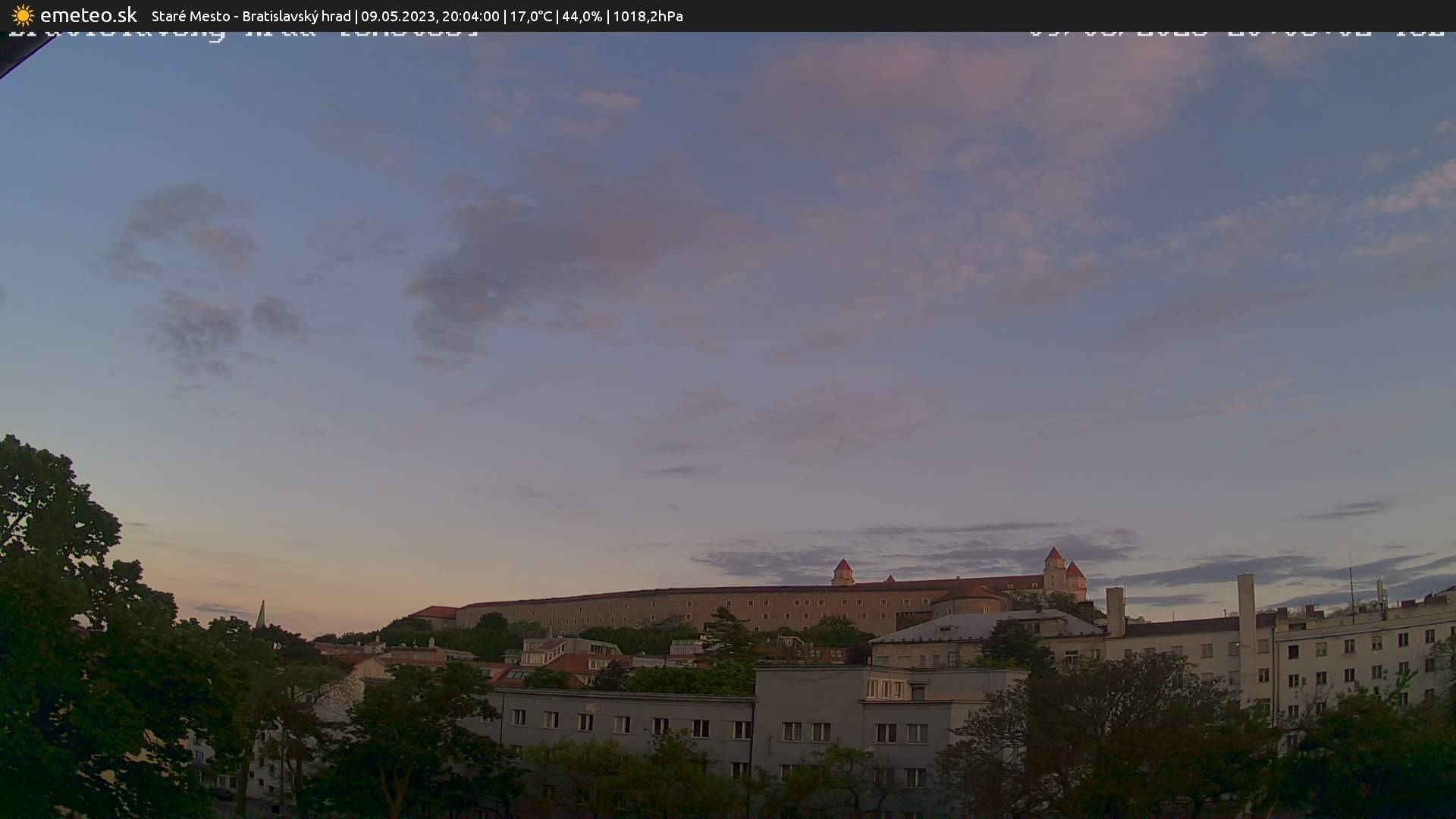Click the camera timestamp overlay at top right

coord(1236,34)
